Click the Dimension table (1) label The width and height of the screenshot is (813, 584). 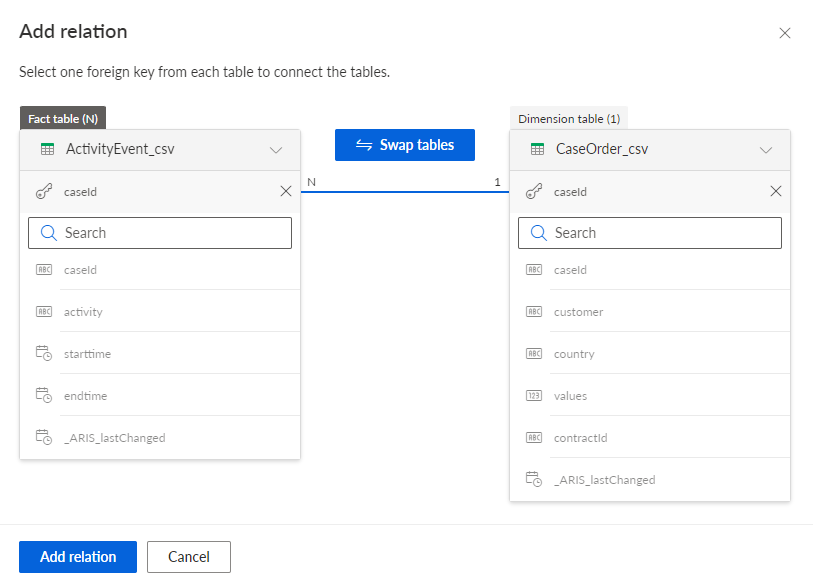pyautogui.click(x=569, y=119)
